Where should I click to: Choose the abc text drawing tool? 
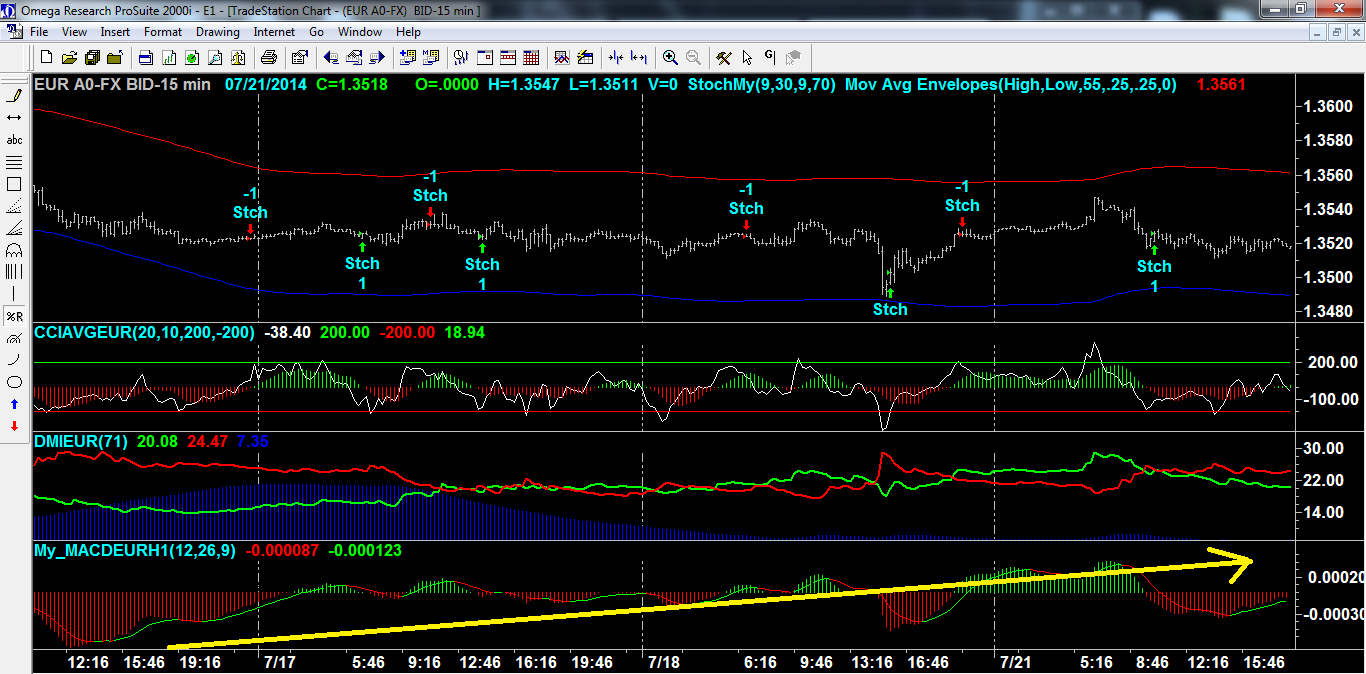pos(14,140)
